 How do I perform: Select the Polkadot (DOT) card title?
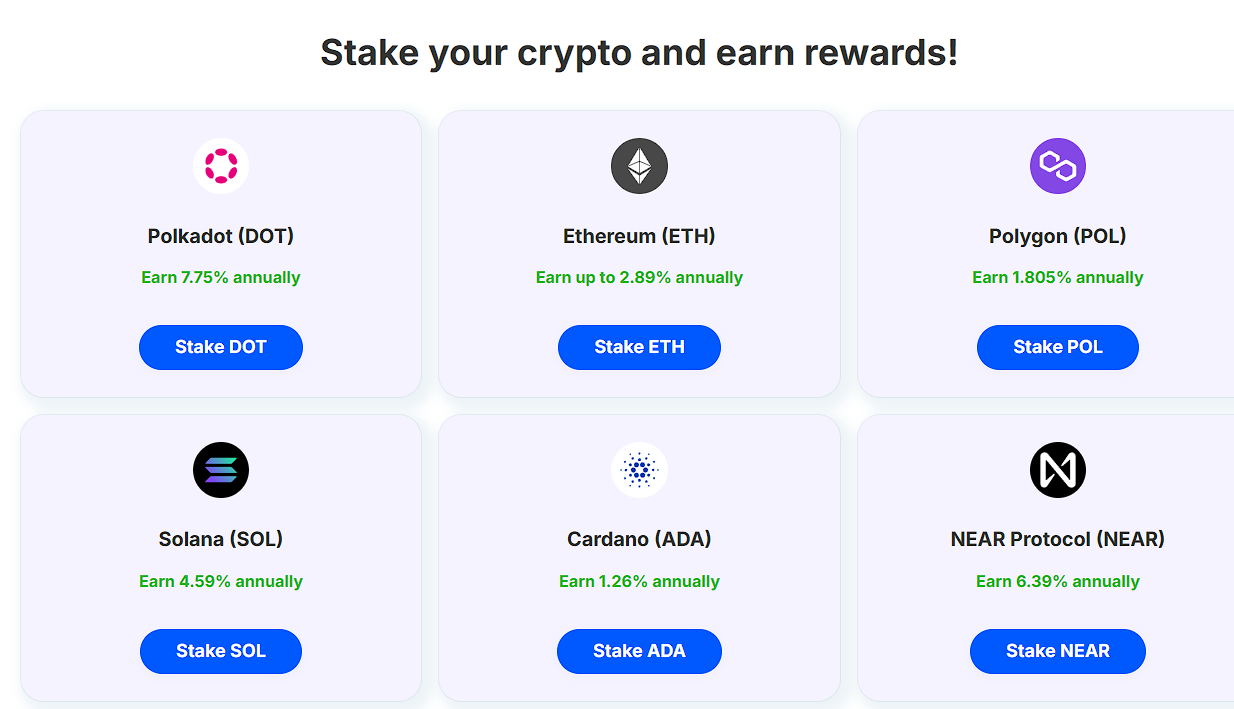coord(221,236)
